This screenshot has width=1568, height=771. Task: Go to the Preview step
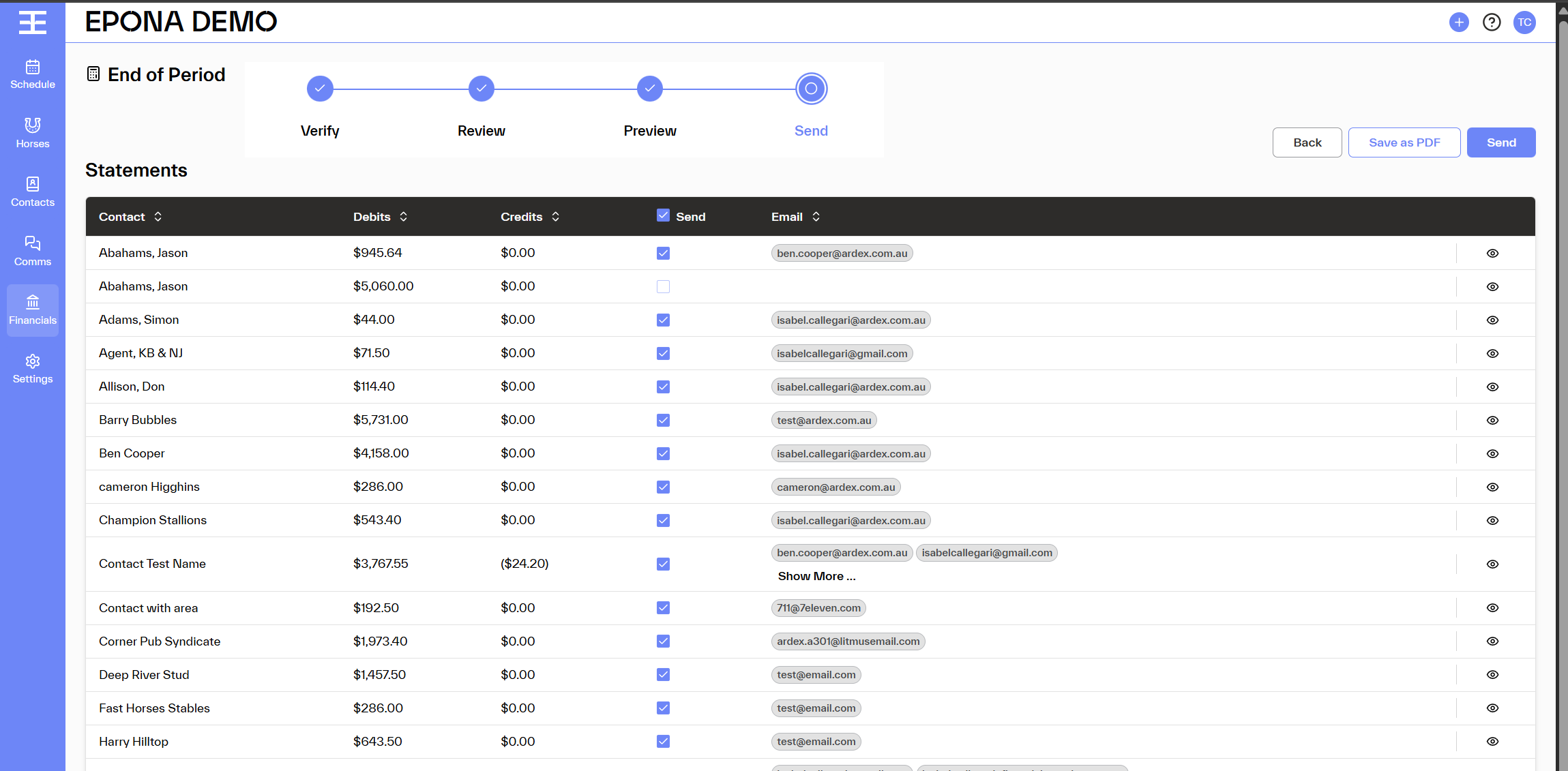pyautogui.click(x=649, y=89)
